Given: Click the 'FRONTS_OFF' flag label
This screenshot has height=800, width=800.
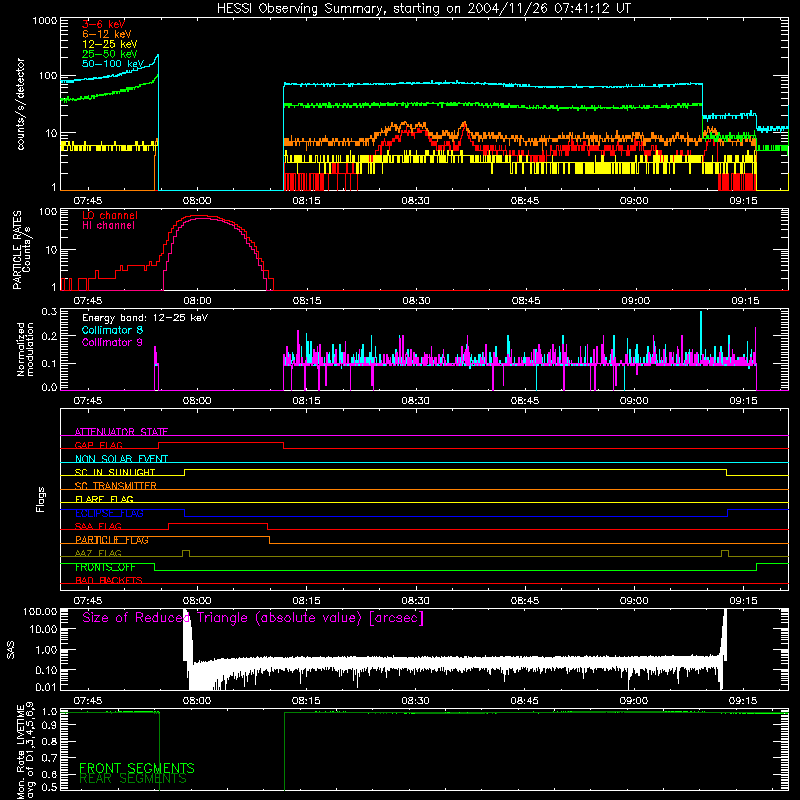Looking at the screenshot, I should pos(105,567).
